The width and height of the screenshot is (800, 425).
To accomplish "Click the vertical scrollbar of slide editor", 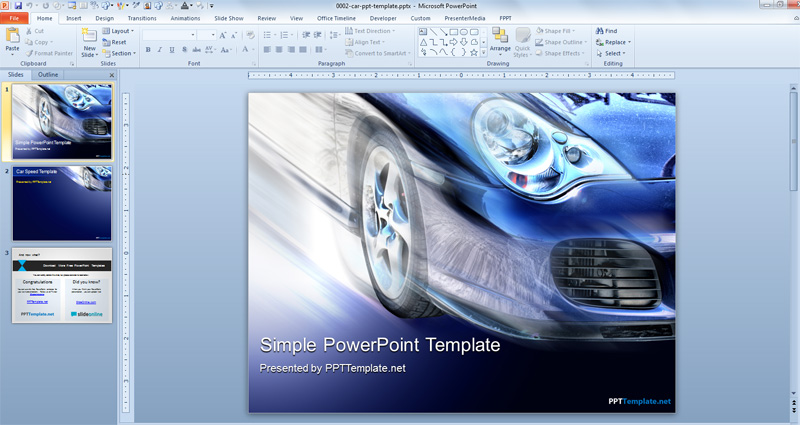I will tap(793, 242).
